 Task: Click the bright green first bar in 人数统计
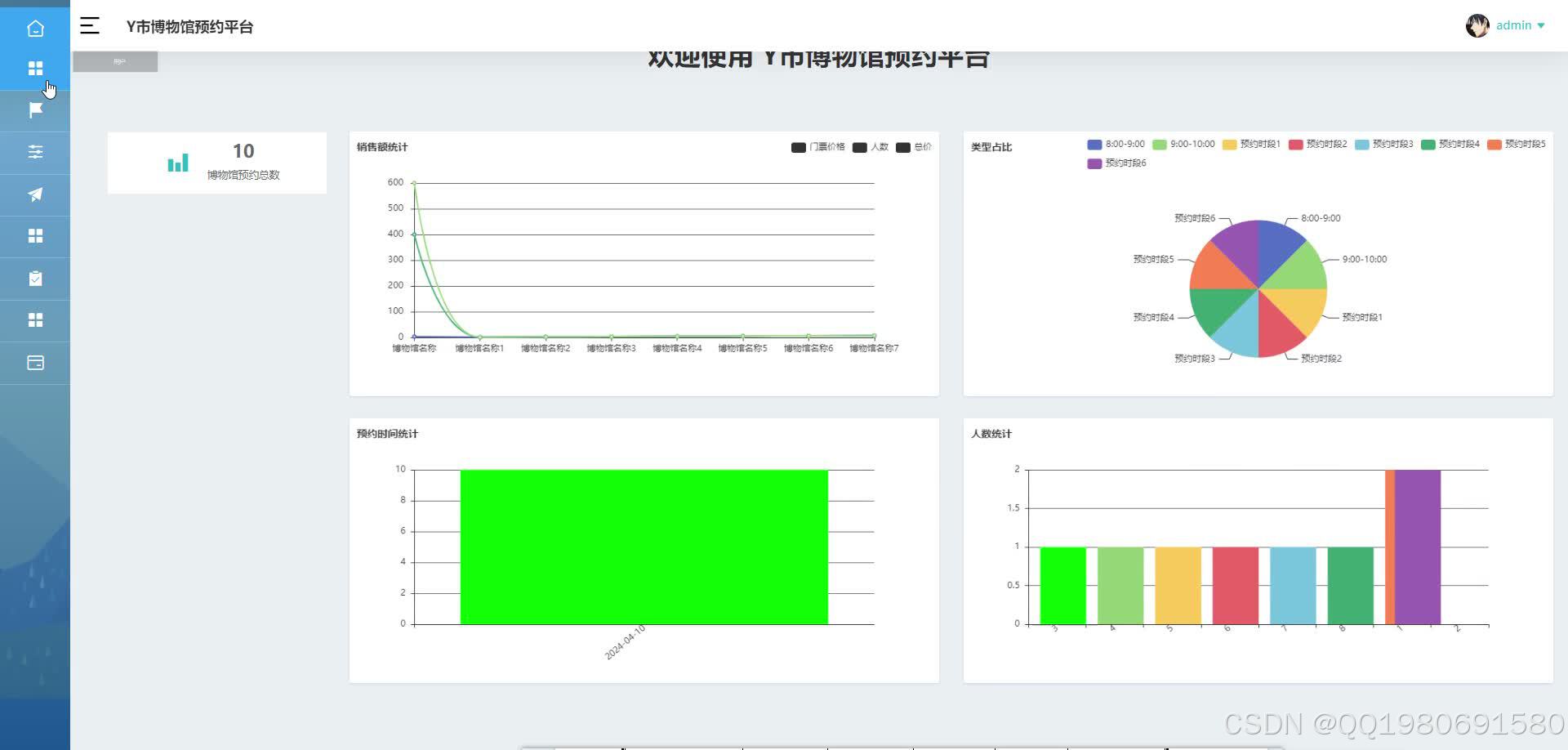(1063, 586)
